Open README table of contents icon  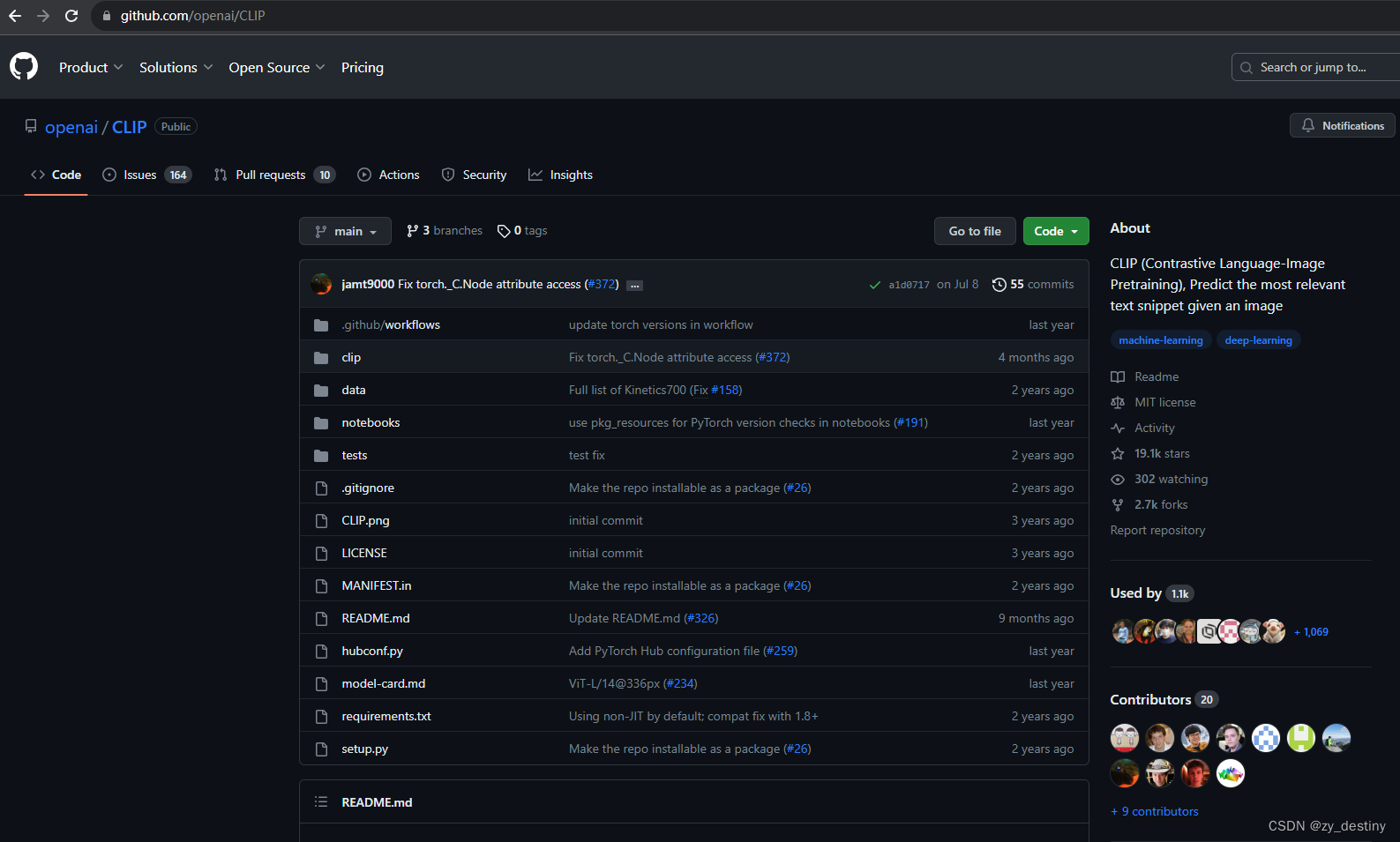(x=321, y=801)
